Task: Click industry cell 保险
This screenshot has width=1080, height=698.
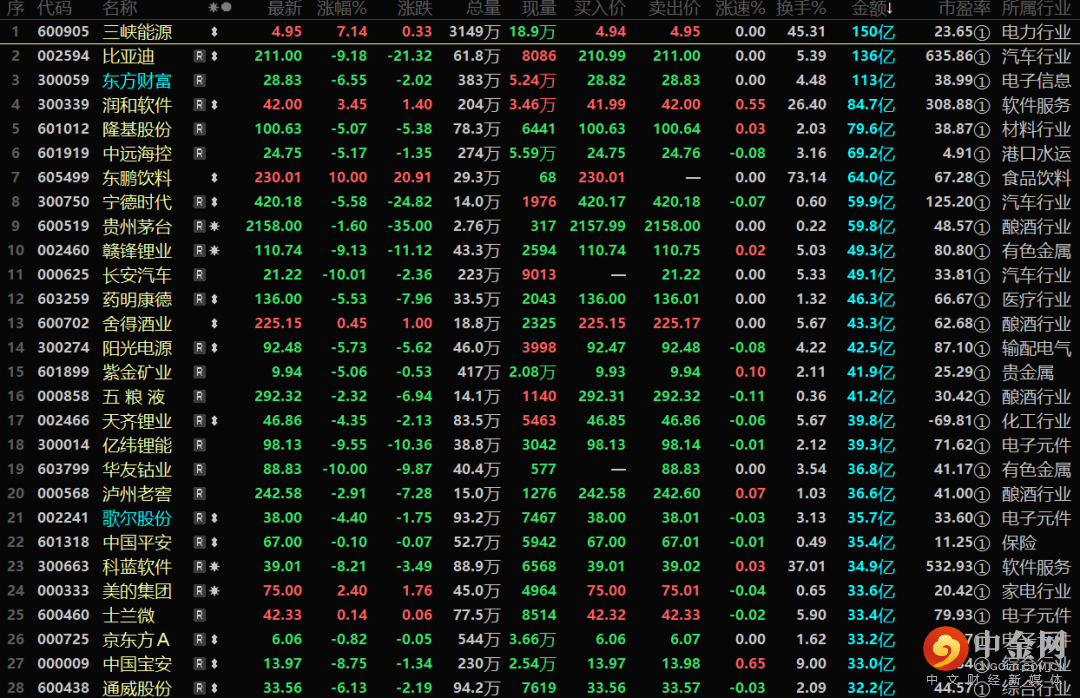Action: (1019, 542)
